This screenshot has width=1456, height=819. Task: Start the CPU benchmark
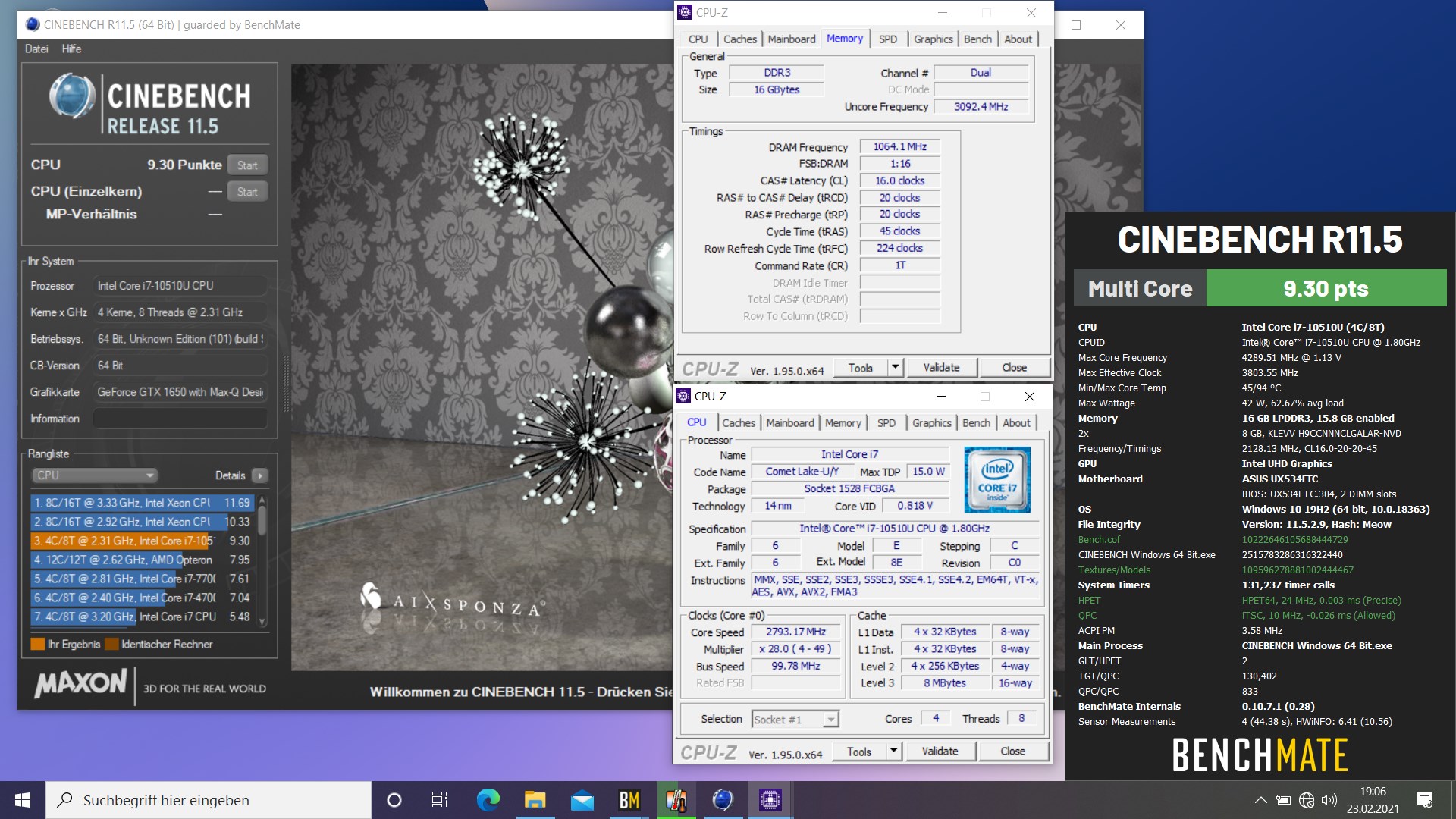pyautogui.click(x=247, y=165)
